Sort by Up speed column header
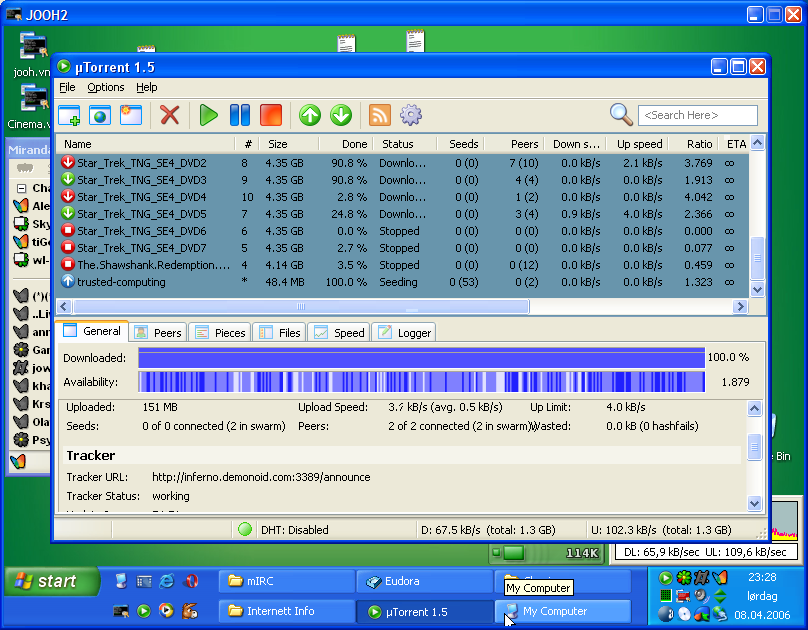The width and height of the screenshot is (808, 630). pyautogui.click(x=637, y=144)
